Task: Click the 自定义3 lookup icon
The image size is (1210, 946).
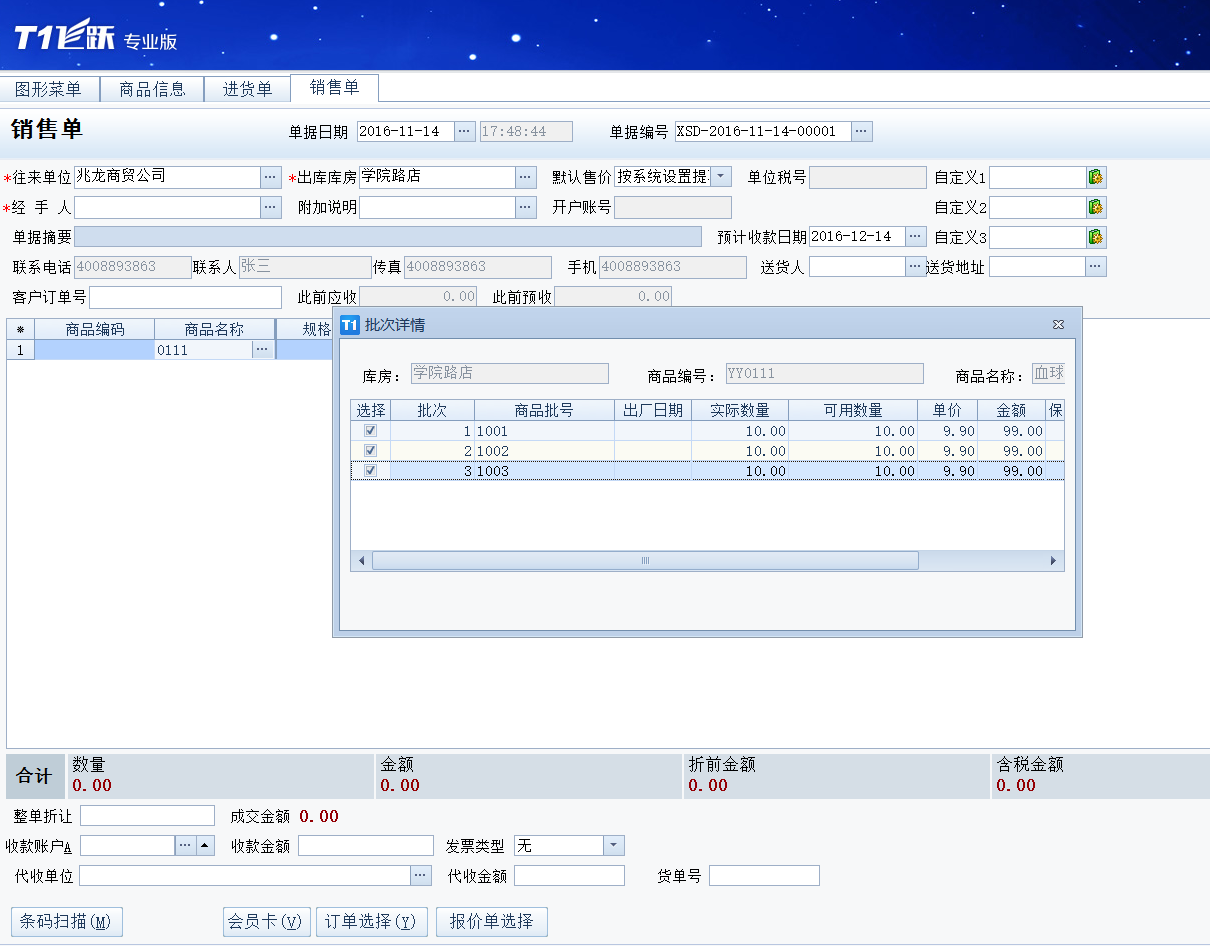Action: click(1096, 237)
